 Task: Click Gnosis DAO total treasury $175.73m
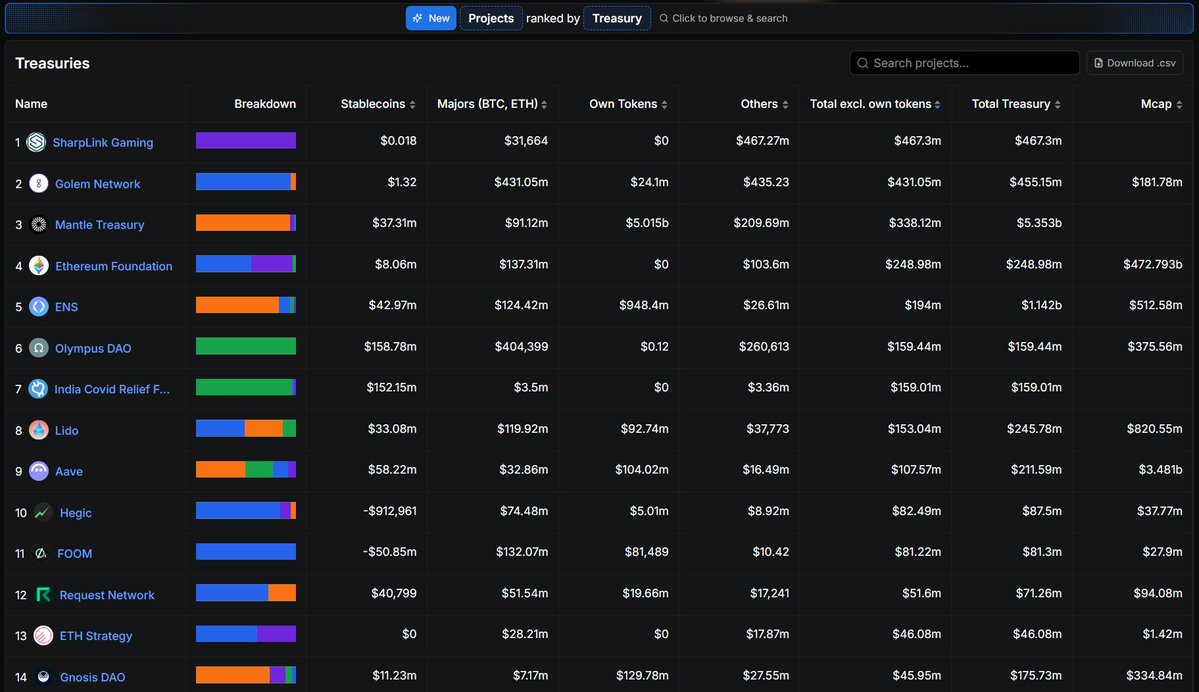click(1034, 675)
